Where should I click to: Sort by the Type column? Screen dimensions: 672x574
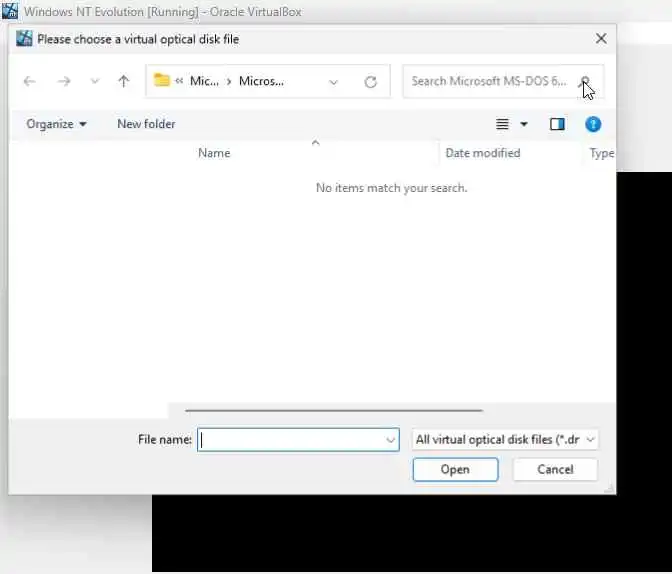pos(602,153)
